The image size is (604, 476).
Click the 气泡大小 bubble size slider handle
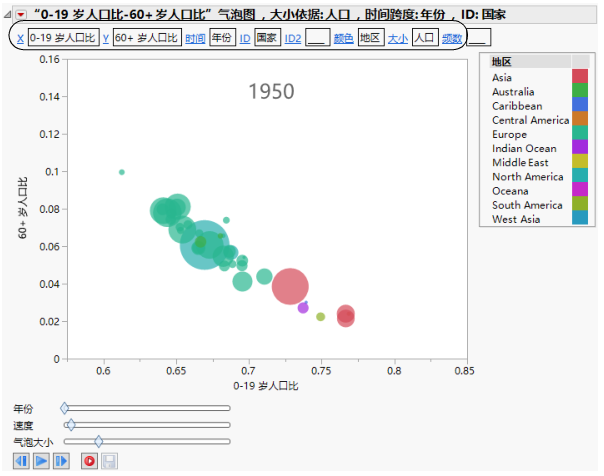click(x=99, y=441)
